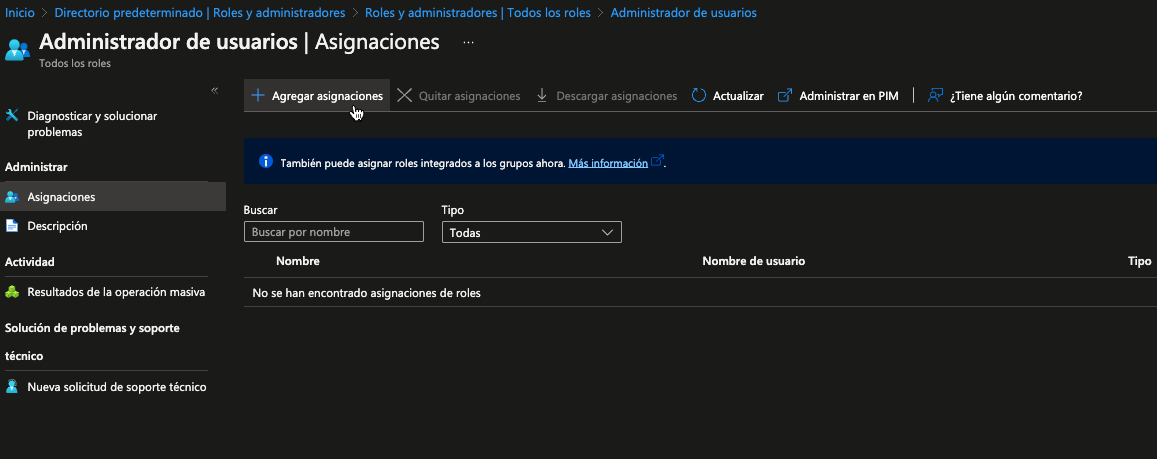Go to Inicio in the breadcrumb
This screenshot has height=459, width=1157.
click(21, 13)
